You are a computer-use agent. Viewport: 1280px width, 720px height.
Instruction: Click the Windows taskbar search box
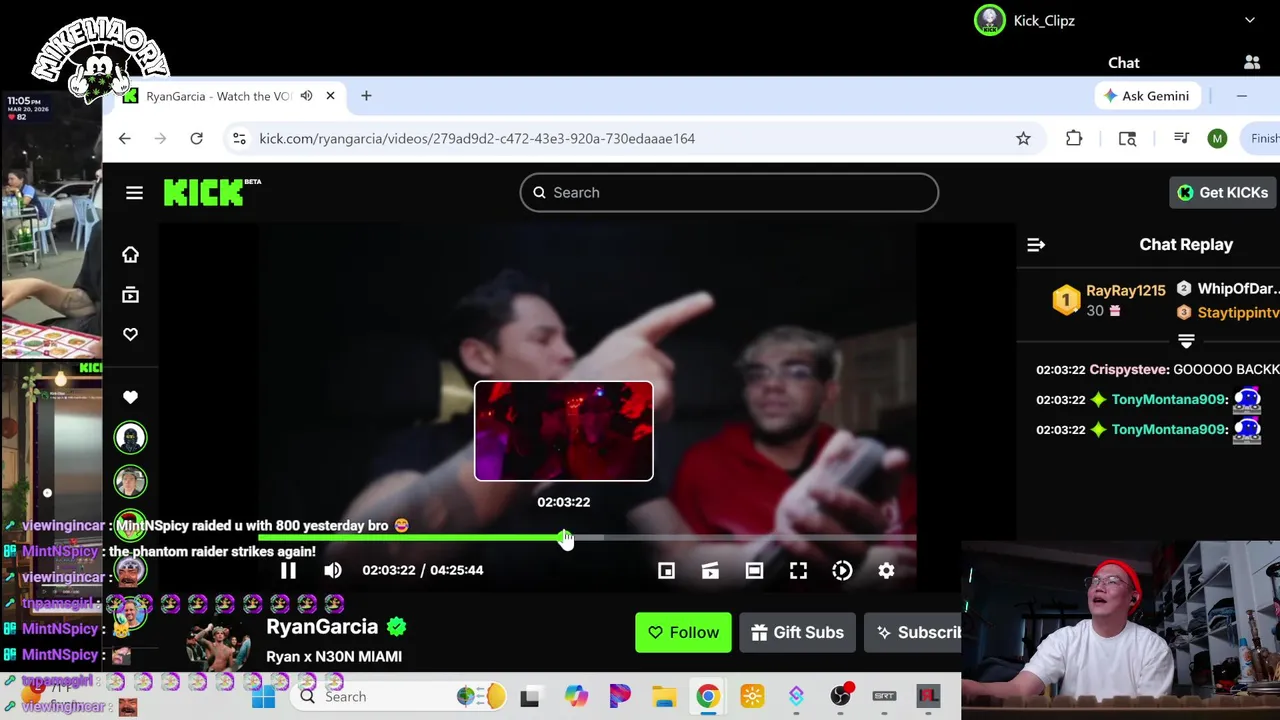[398, 697]
